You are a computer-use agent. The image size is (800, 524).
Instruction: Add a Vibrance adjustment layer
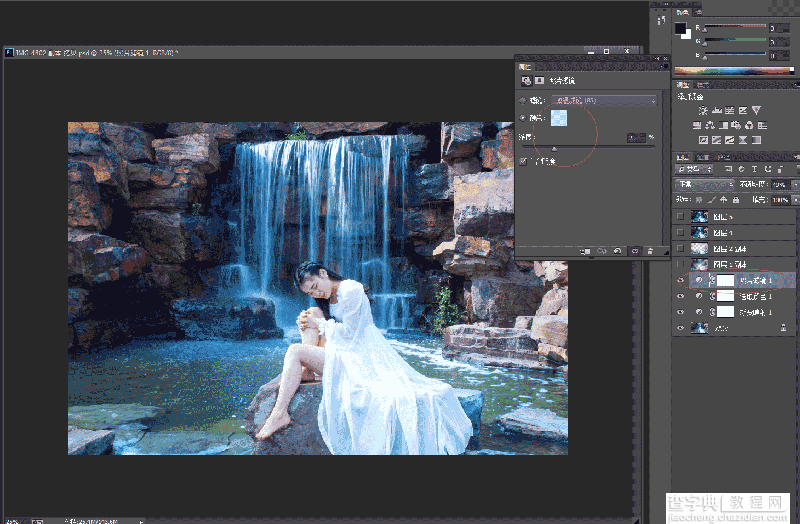757,110
